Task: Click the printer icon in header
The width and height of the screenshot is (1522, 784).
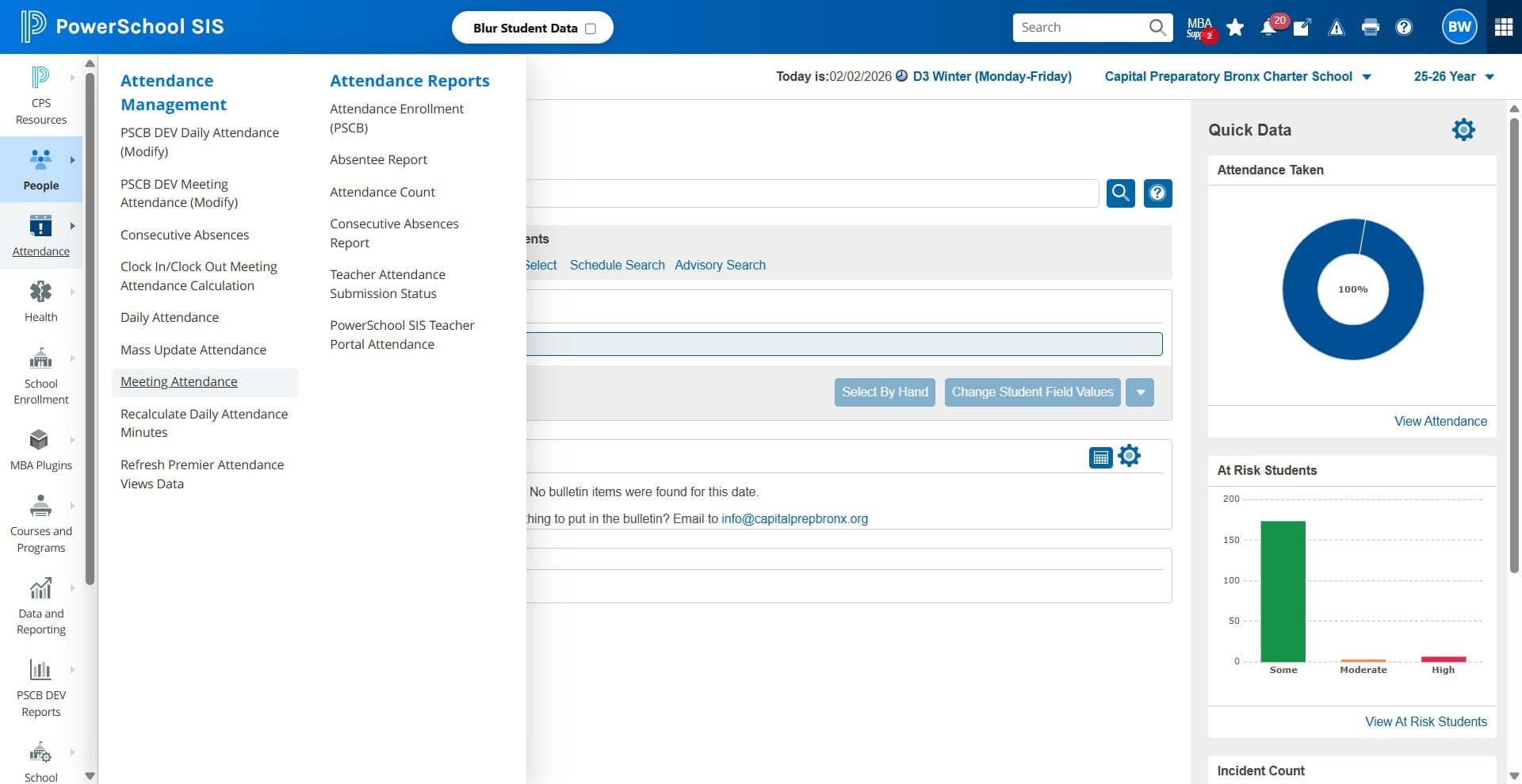Action: click(x=1370, y=28)
